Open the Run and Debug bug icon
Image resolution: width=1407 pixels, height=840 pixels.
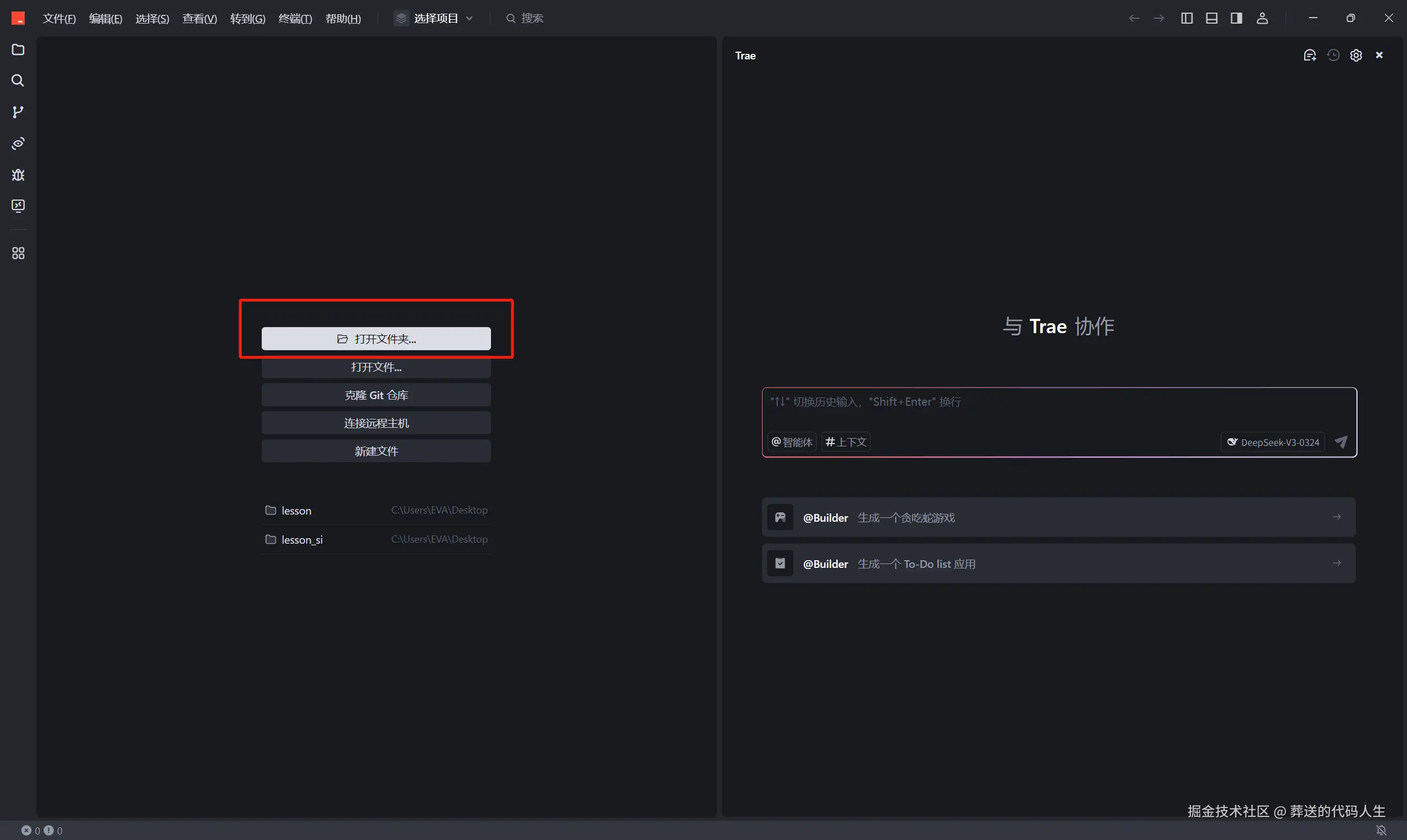[x=18, y=175]
